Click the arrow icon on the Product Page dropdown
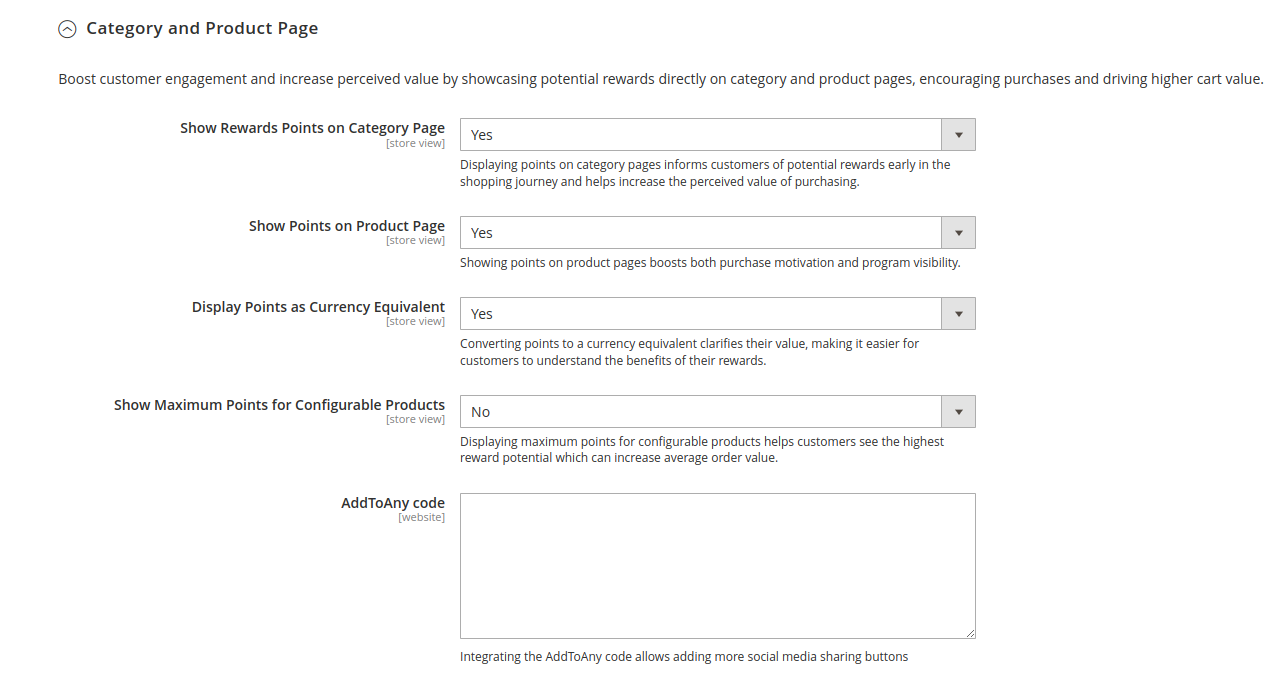Screen dimensions: 1287x683 pyautogui.click(x=958, y=232)
